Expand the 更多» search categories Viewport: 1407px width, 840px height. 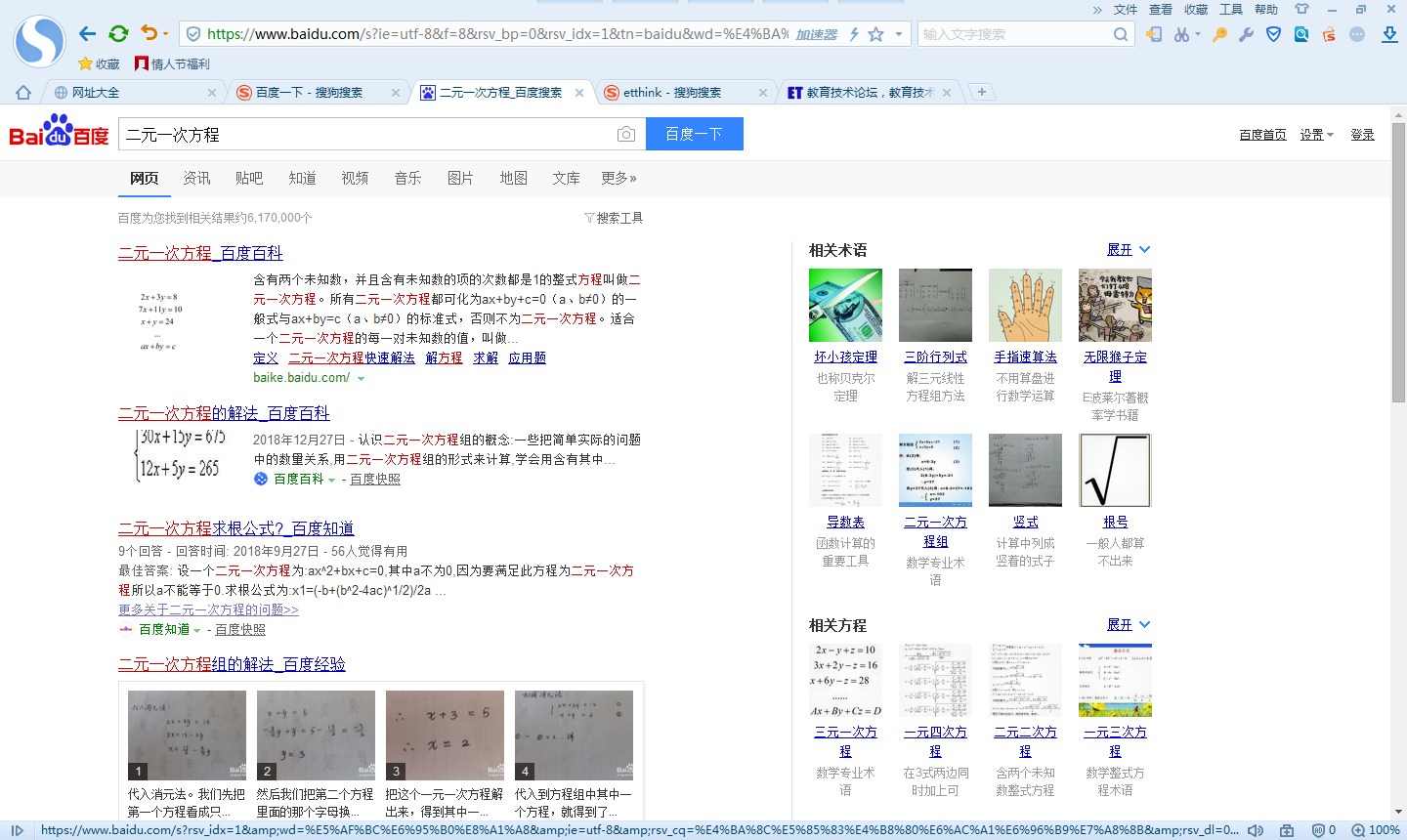[x=618, y=178]
